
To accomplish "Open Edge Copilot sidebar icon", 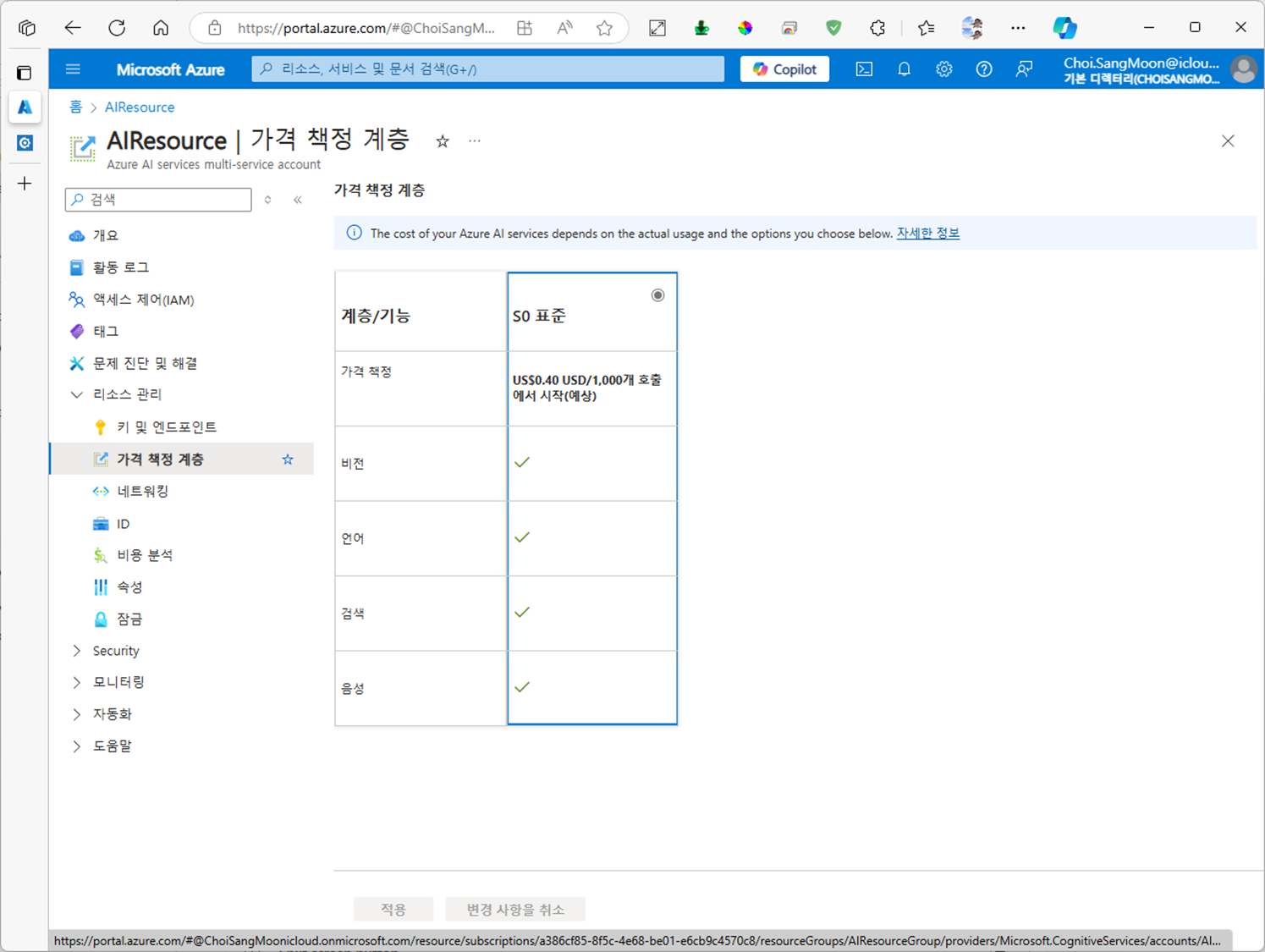I will pyautogui.click(x=1064, y=28).
